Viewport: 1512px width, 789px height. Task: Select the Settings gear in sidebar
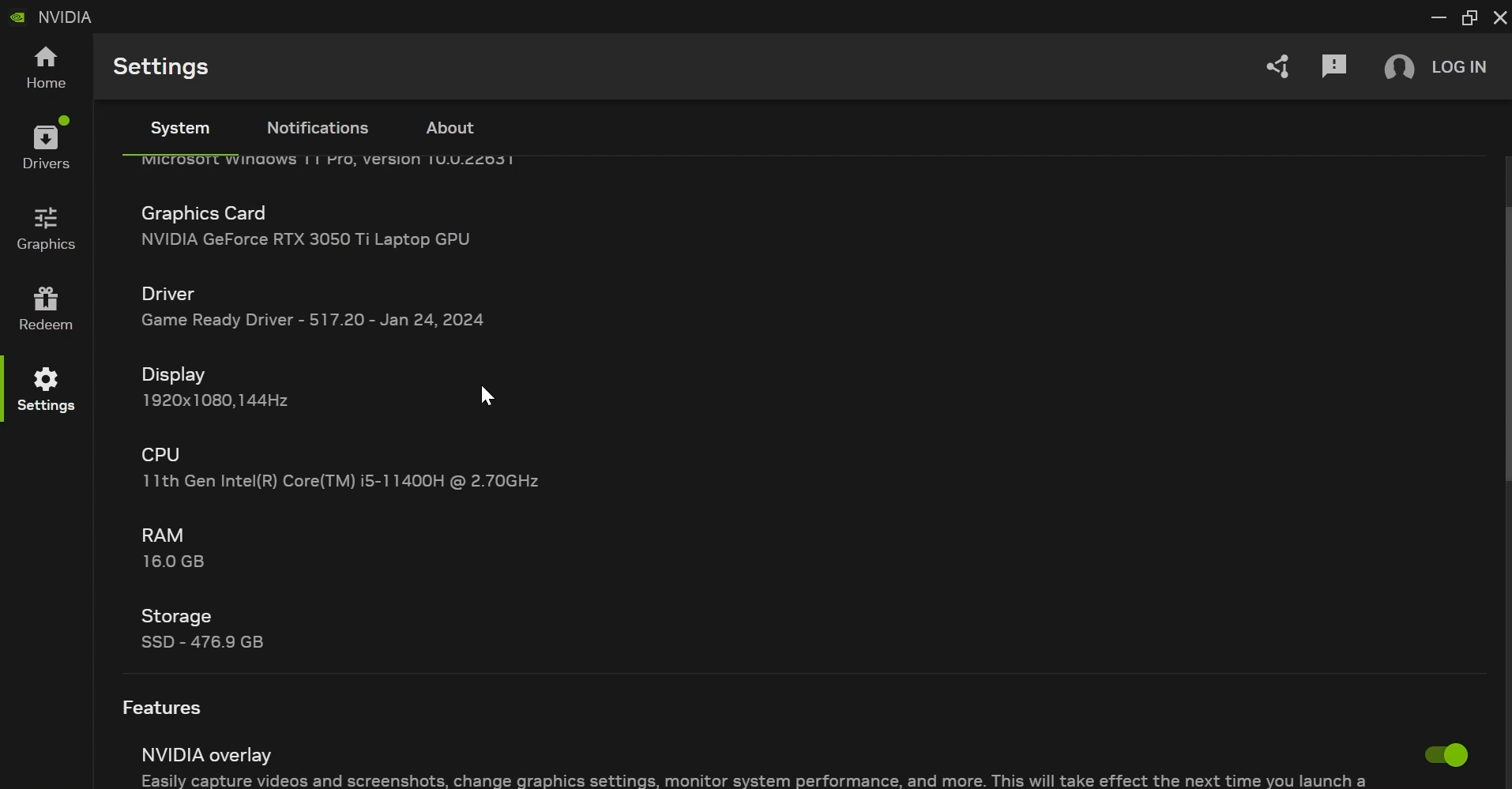46,389
